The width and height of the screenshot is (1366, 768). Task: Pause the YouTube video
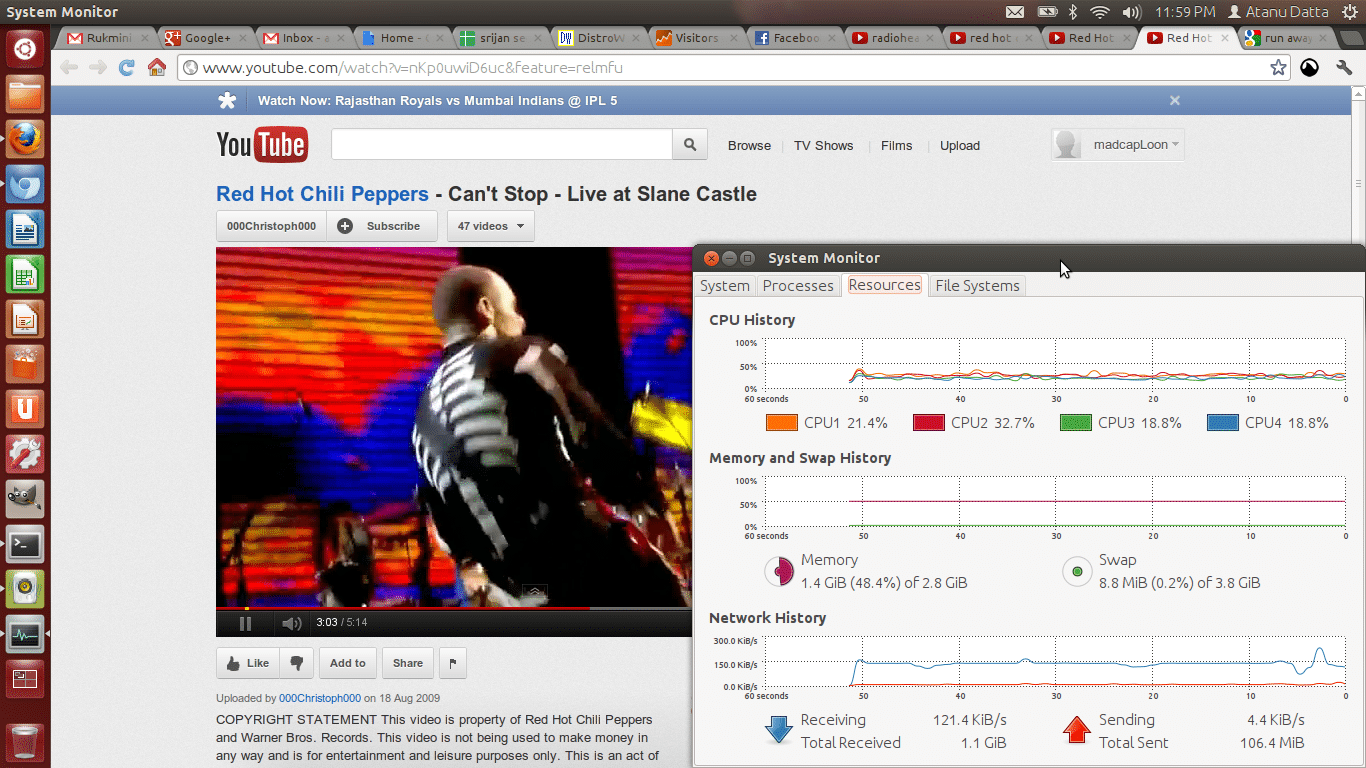point(246,623)
